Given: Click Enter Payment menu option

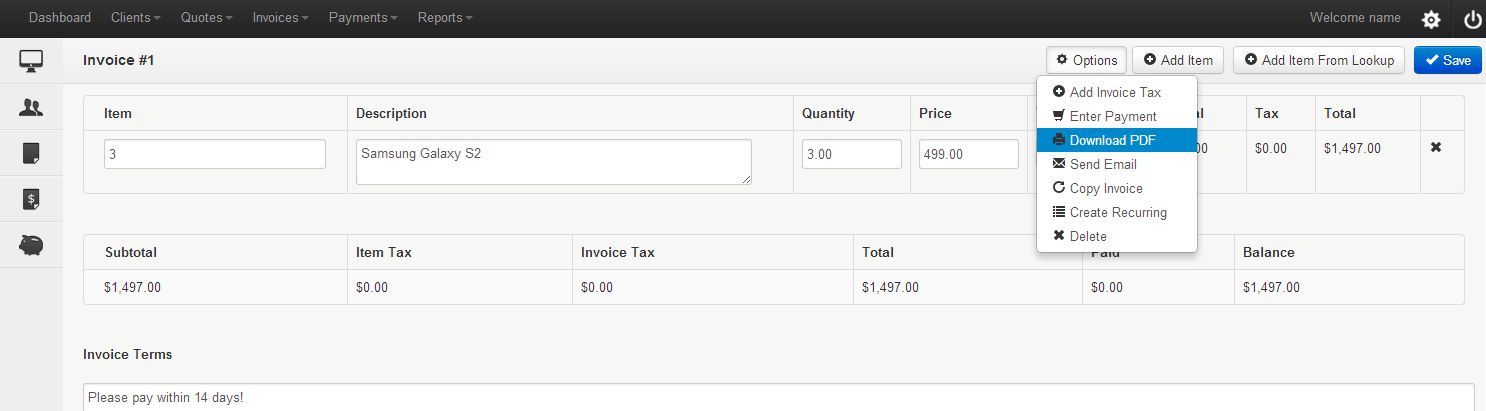Looking at the screenshot, I should 1112,116.
